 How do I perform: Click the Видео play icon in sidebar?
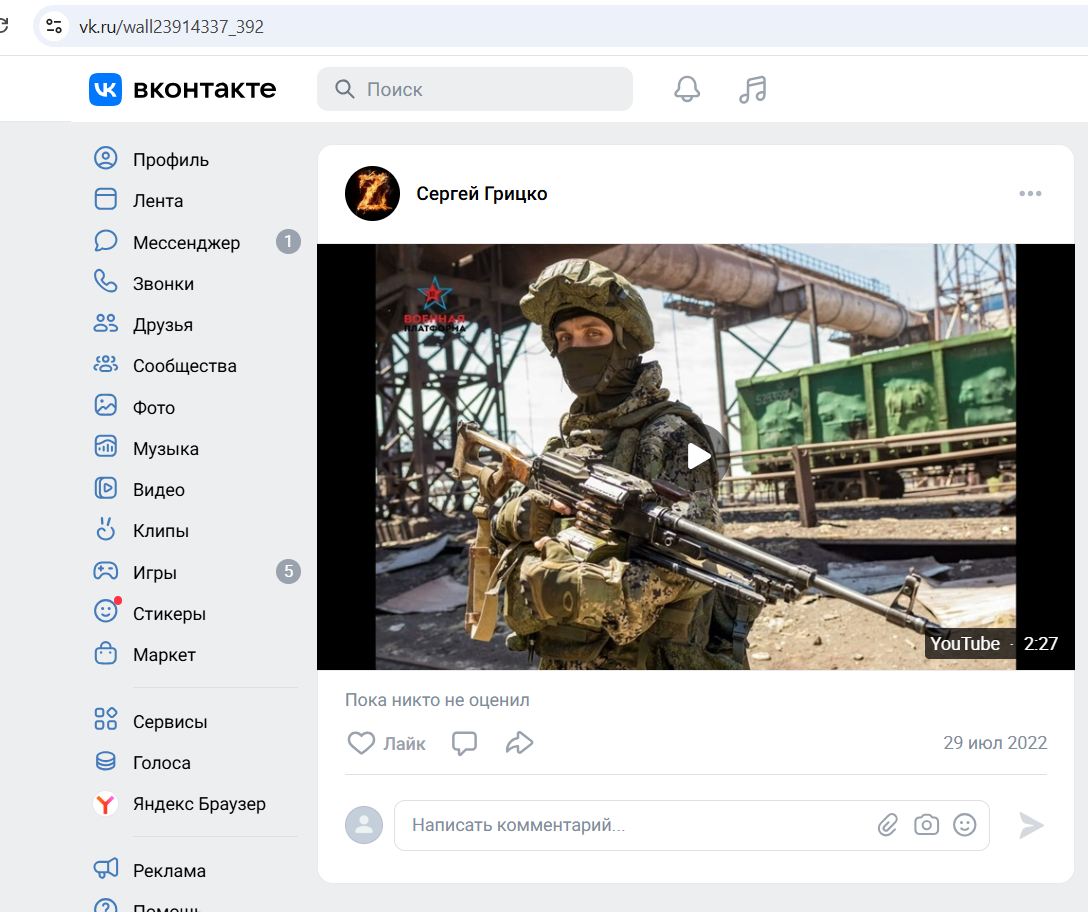pos(105,488)
